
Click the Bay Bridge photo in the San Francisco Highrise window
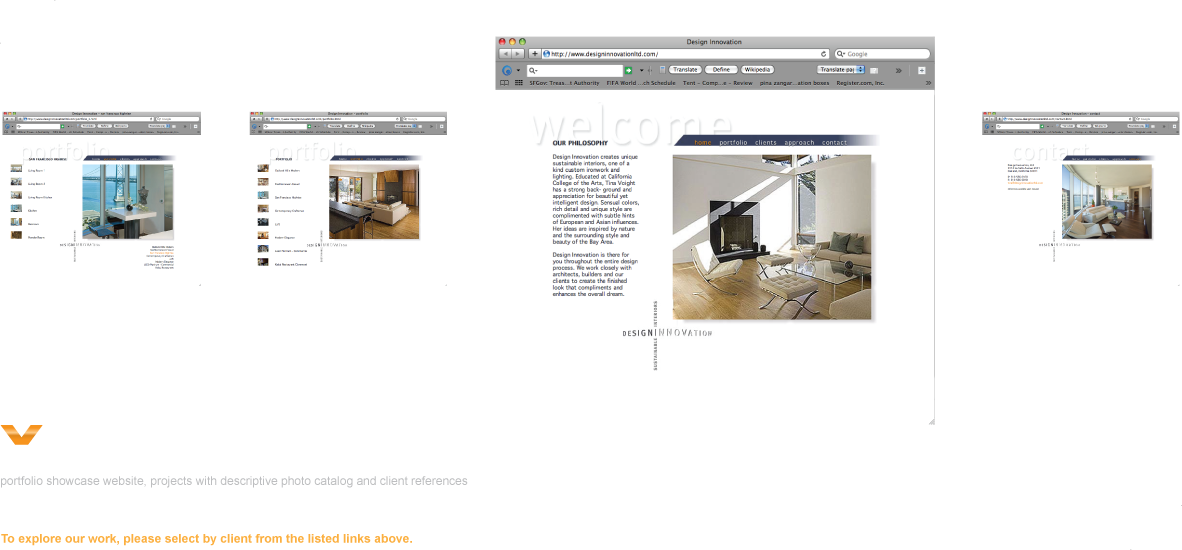click(x=127, y=202)
